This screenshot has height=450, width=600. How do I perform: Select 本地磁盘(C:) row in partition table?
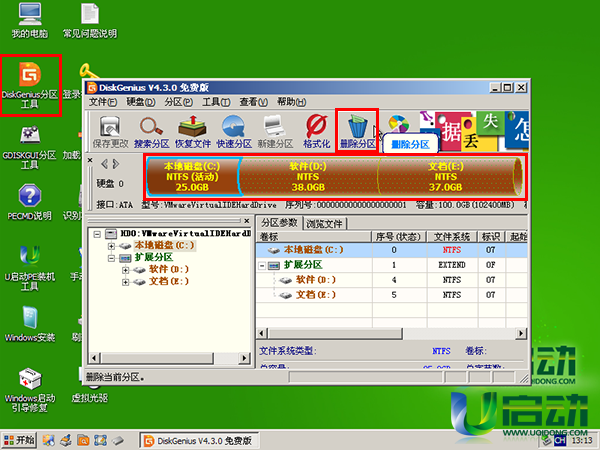pyautogui.click(x=391, y=250)
